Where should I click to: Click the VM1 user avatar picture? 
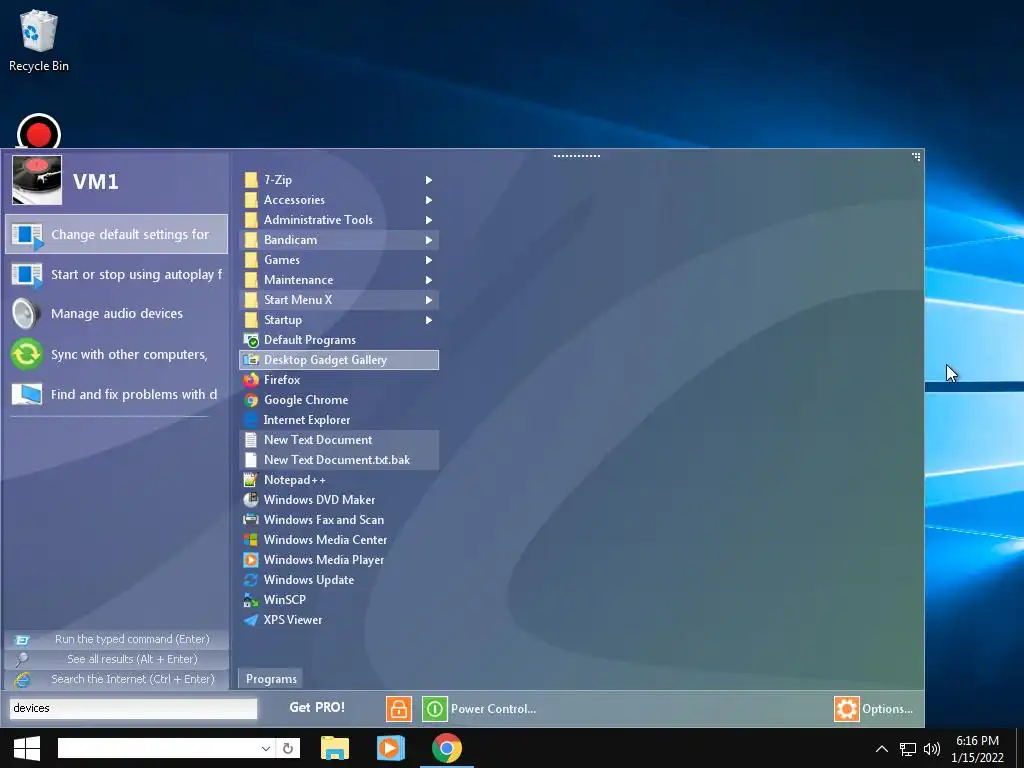(x=37, y=180)
